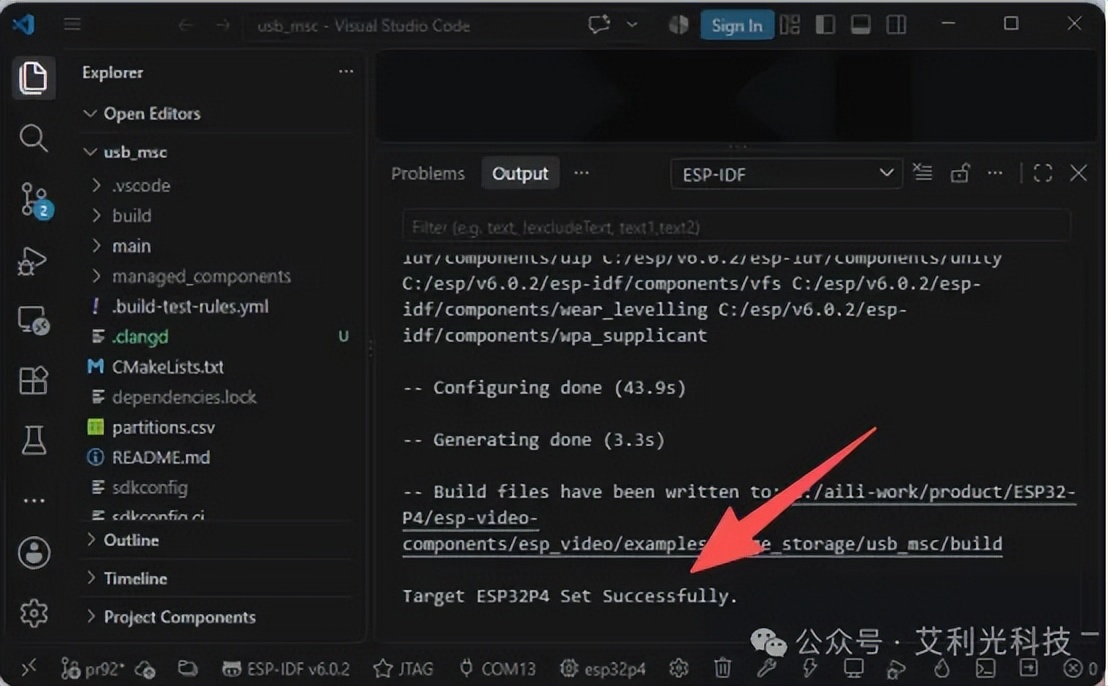This screenshot has height=686, width=1108.
Task: Open the Accounts icon in activity bar
Action: pos(33,553)
